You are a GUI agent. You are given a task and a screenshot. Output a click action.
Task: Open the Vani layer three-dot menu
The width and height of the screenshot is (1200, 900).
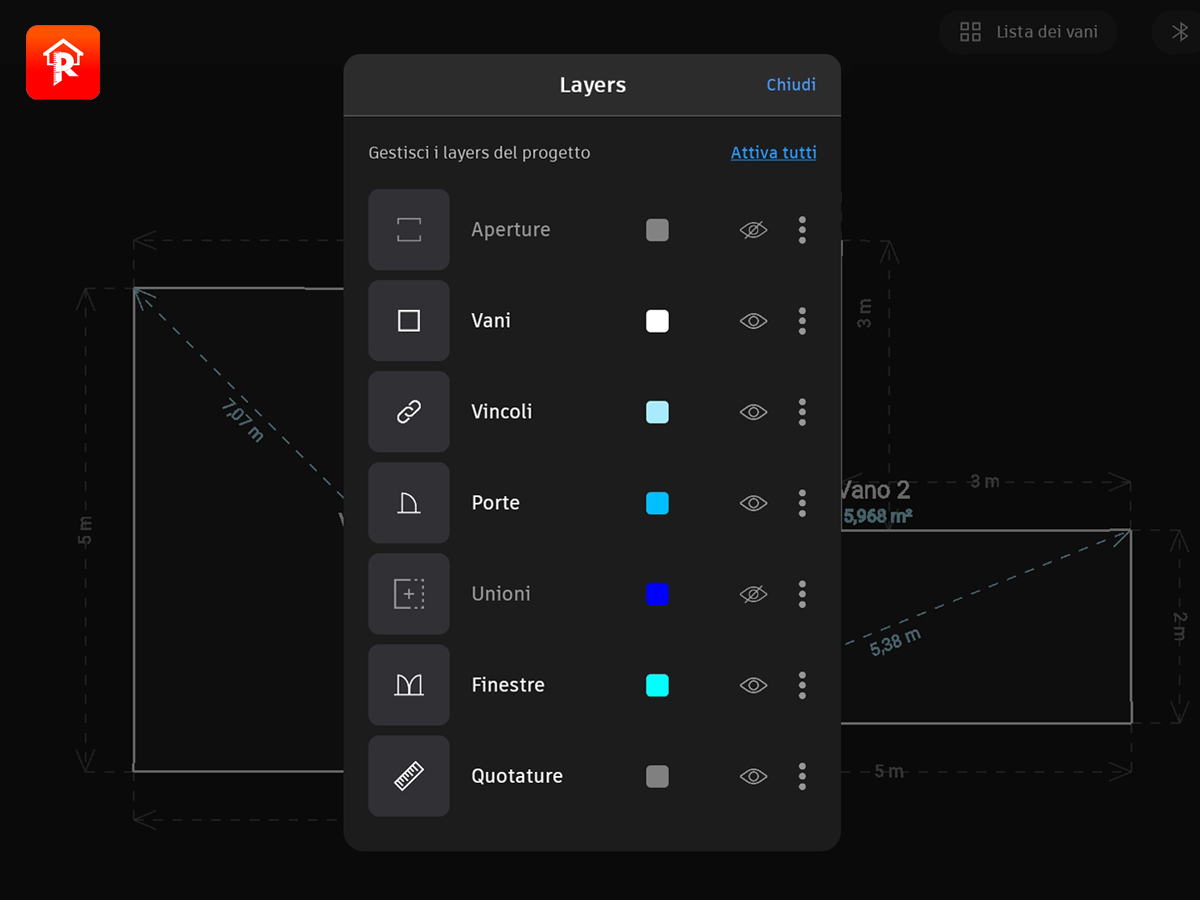coord(802,321)
